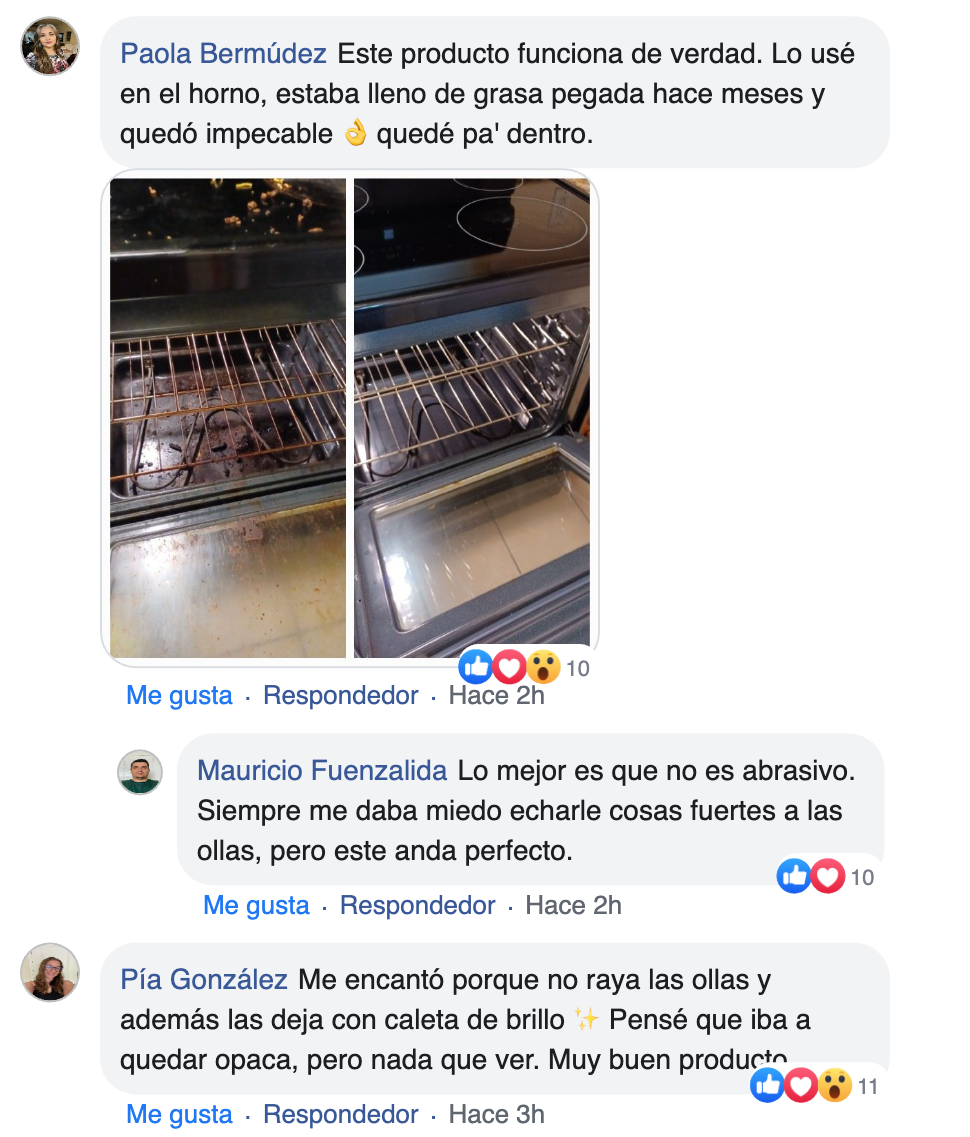Click the like reaction on Paola's comment
This screenshot has width=970, height=1137.
point(476,666)
